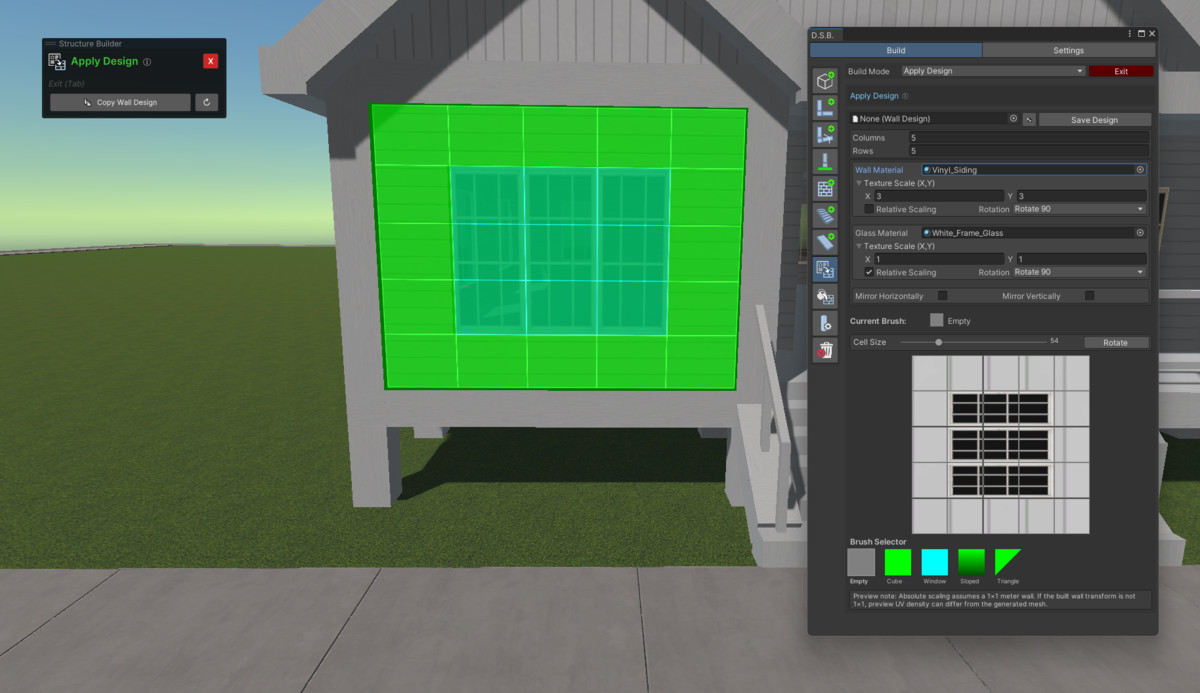Viewport: 1200px width, 693px height.
Task: Uncheck Glass Material Relative Scaling checkbox
Action: (868, 272)
